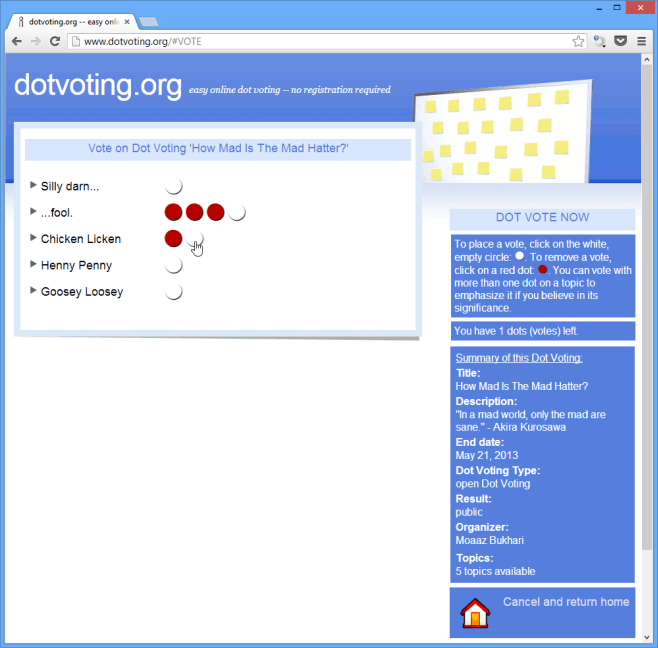Minimize the browser window
658x648 pixels.
click(599, 8)
